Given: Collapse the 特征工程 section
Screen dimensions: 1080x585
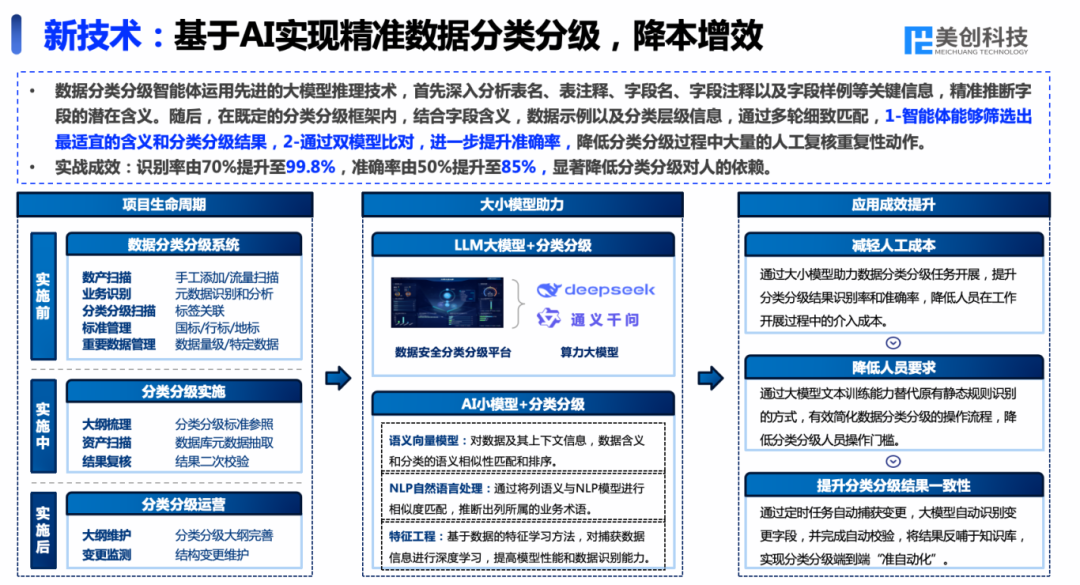Looking at the screenshot, I should pyautogui.click(x=523, y=546).
